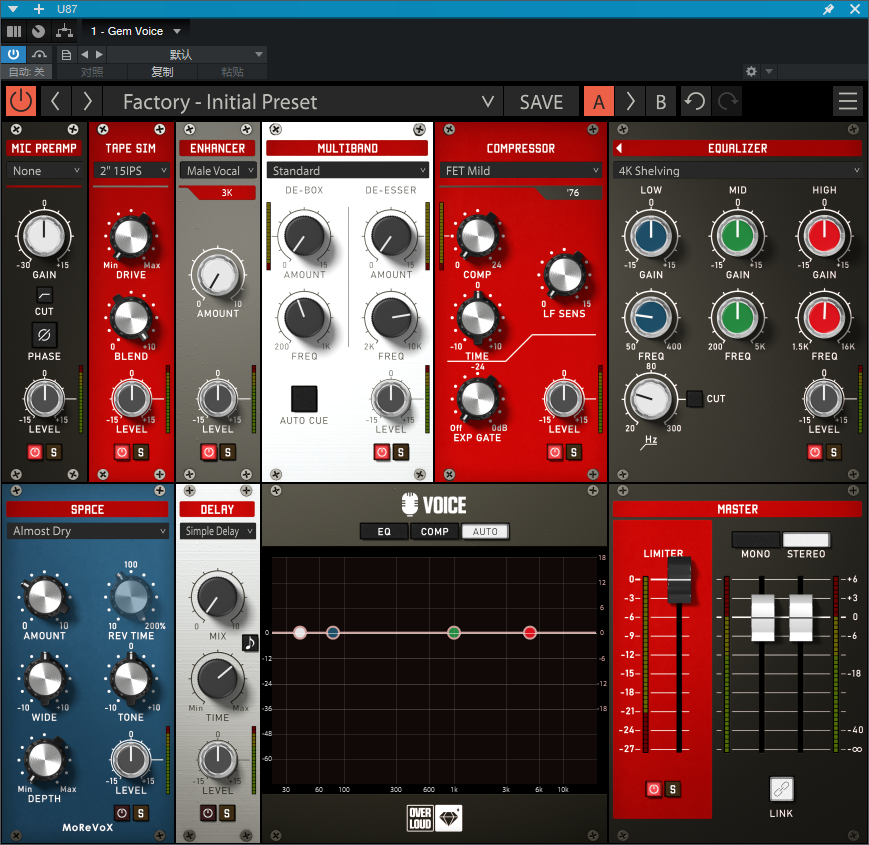The width and height of the screenshot is (869, 845).
Task: Open the host plugin settings gear
Action: point(751,71)
